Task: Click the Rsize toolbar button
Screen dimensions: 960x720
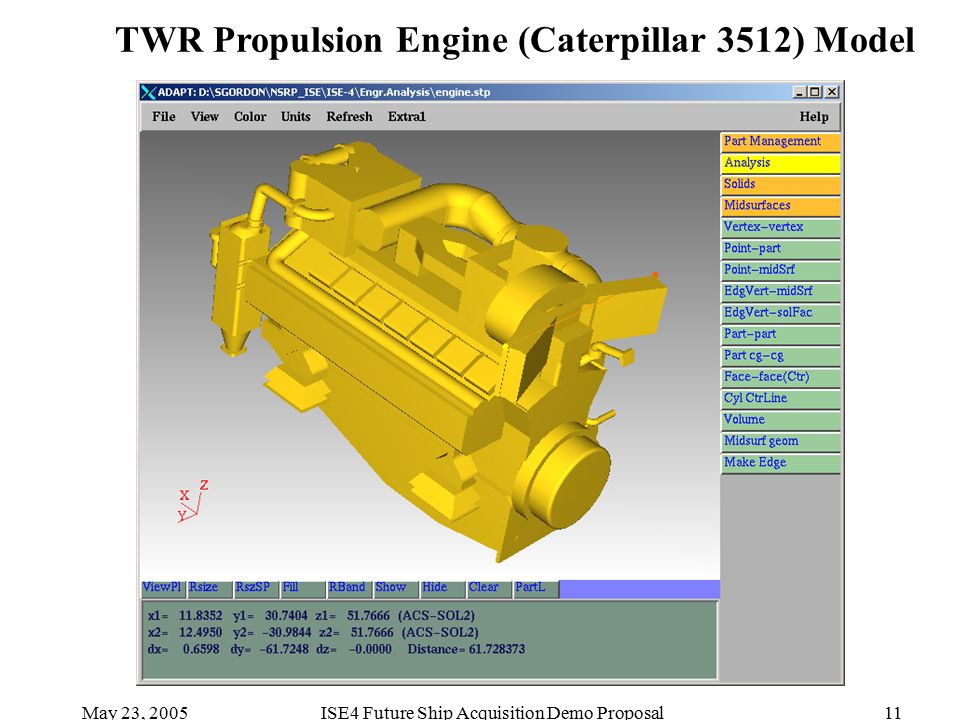Action: (209, 588)
